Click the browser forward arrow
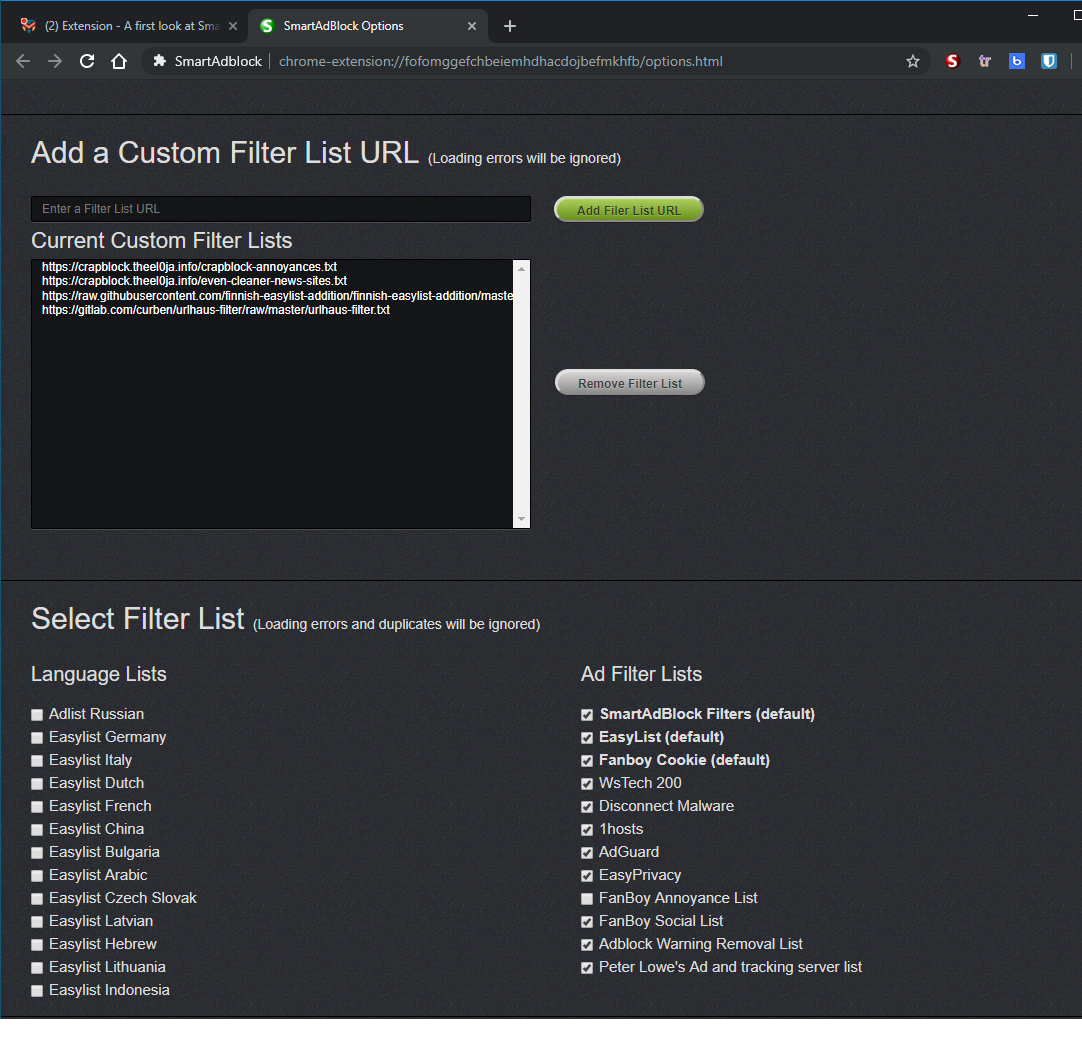Viewport: 1082px width, 1040px height. click(55, 61)
